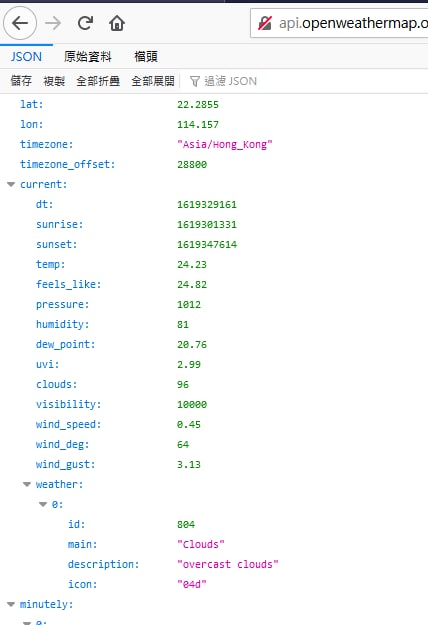
Task: Switch to the JSON tab
Action: click(x=26, y=57)
